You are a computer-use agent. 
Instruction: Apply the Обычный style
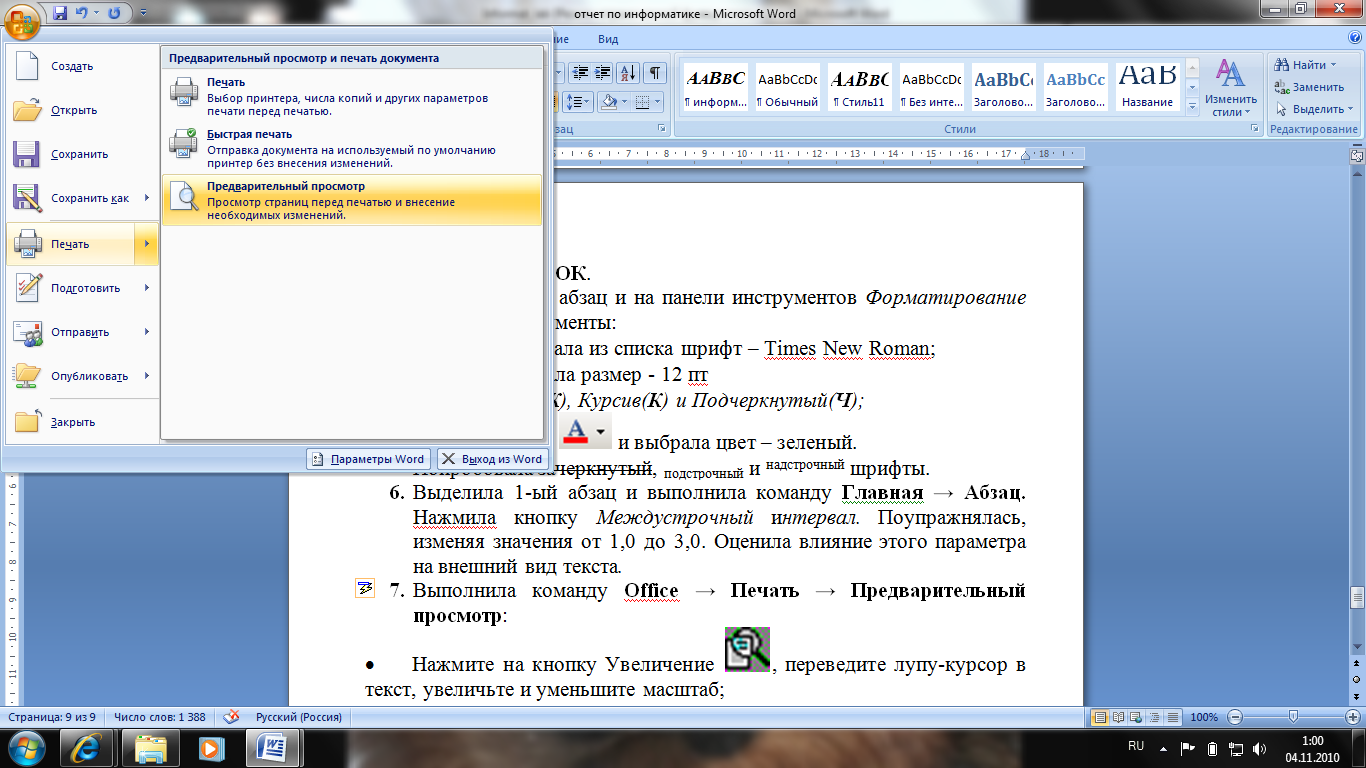pos(787,88)
